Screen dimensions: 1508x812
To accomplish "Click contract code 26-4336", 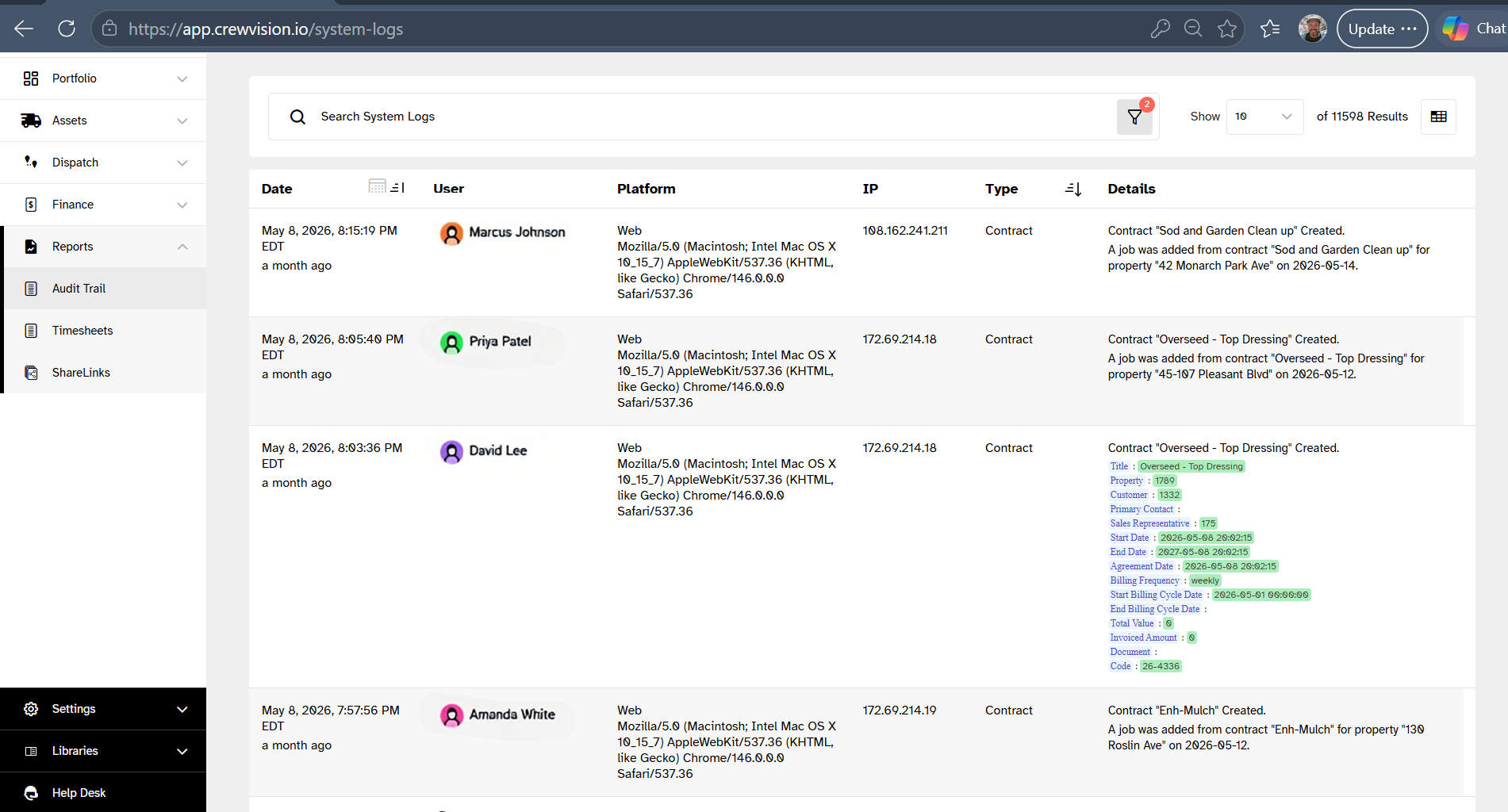I will pyautogui.click(x=1161, y=666).
